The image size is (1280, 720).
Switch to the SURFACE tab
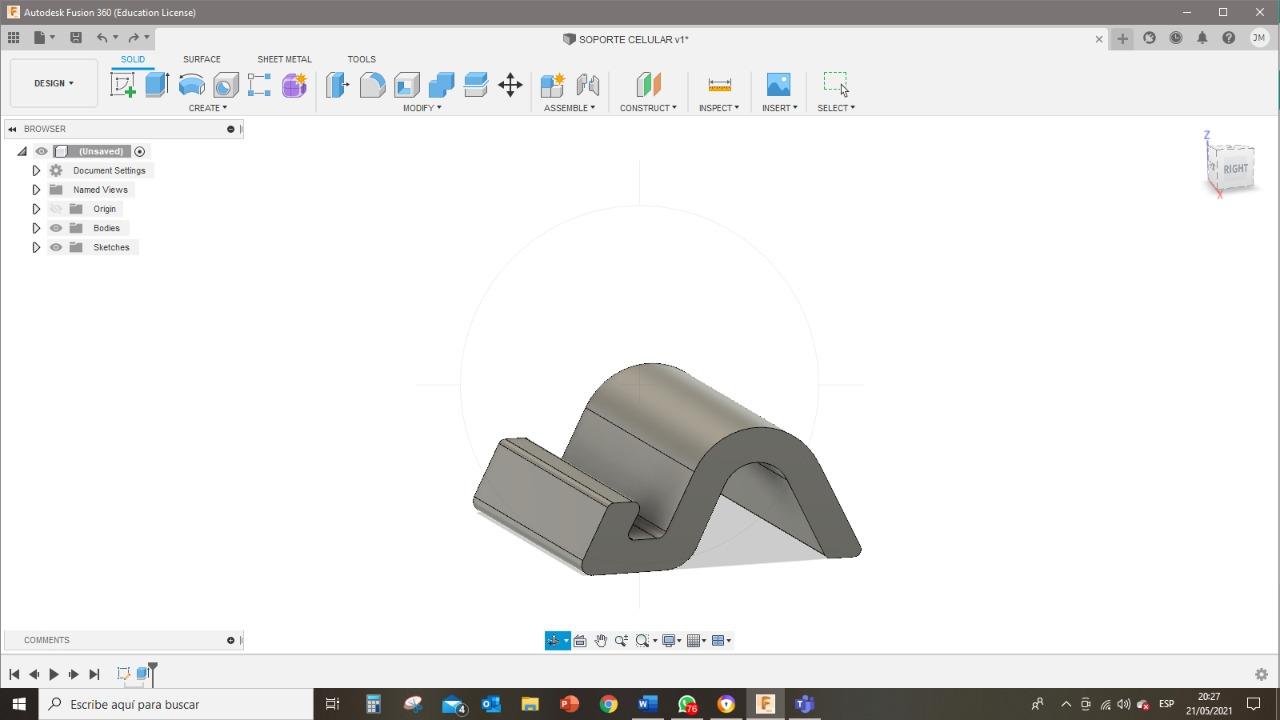click(x=202, y=60)
